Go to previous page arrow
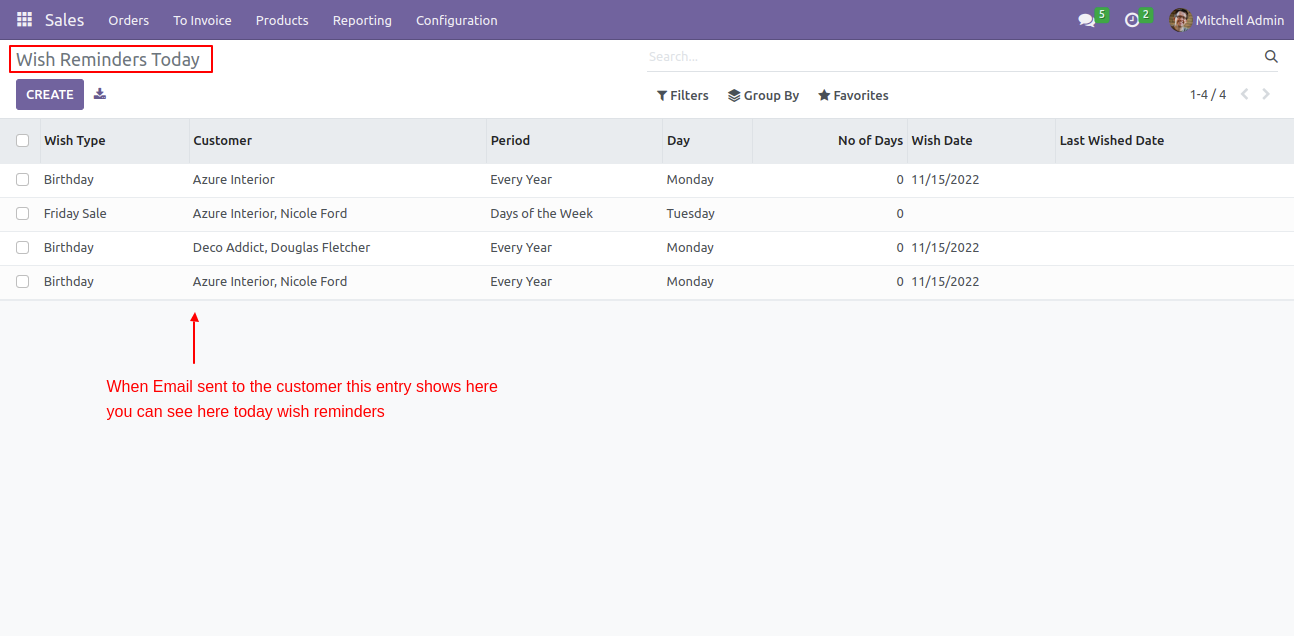 click(1245, 95)
